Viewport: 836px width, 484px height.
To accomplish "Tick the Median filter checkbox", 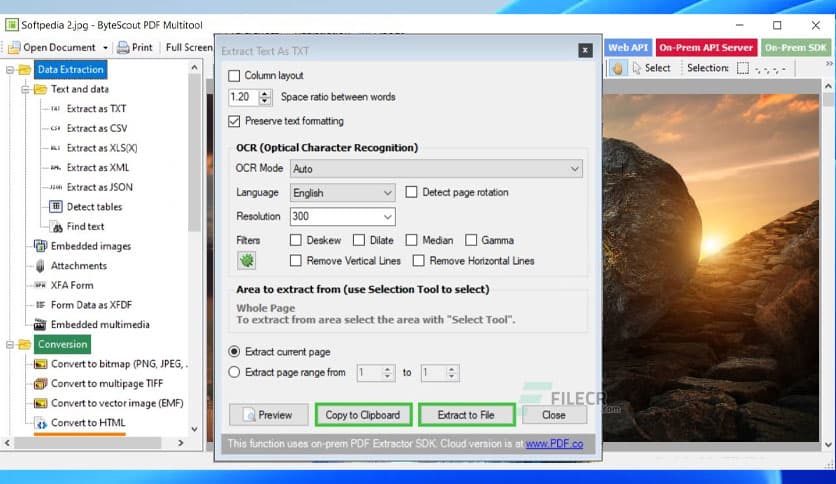I will coord(411,240).
